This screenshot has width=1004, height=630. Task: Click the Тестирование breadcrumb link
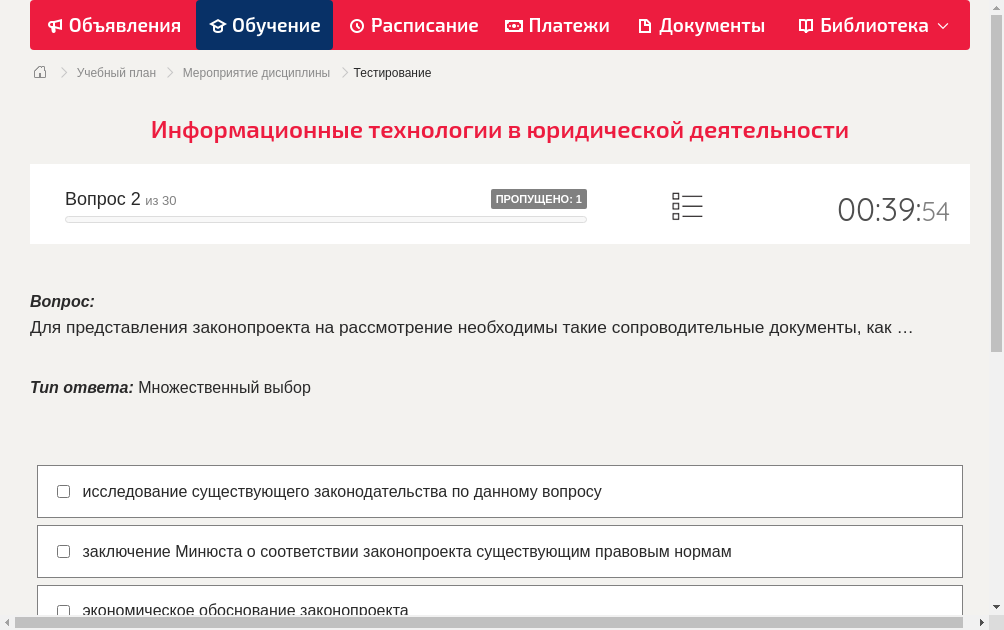point(390,72)
